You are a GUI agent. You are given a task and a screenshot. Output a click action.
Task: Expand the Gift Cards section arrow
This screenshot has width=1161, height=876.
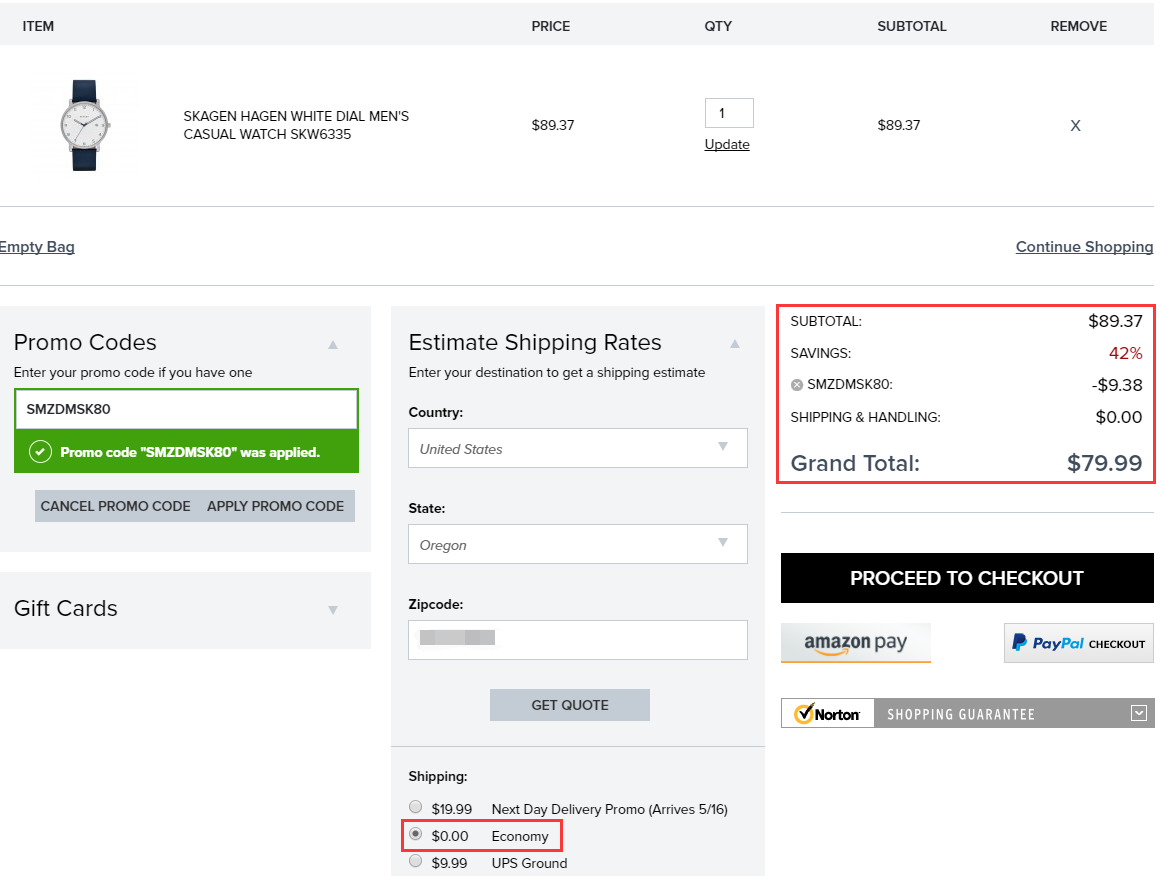coord(333,610)
